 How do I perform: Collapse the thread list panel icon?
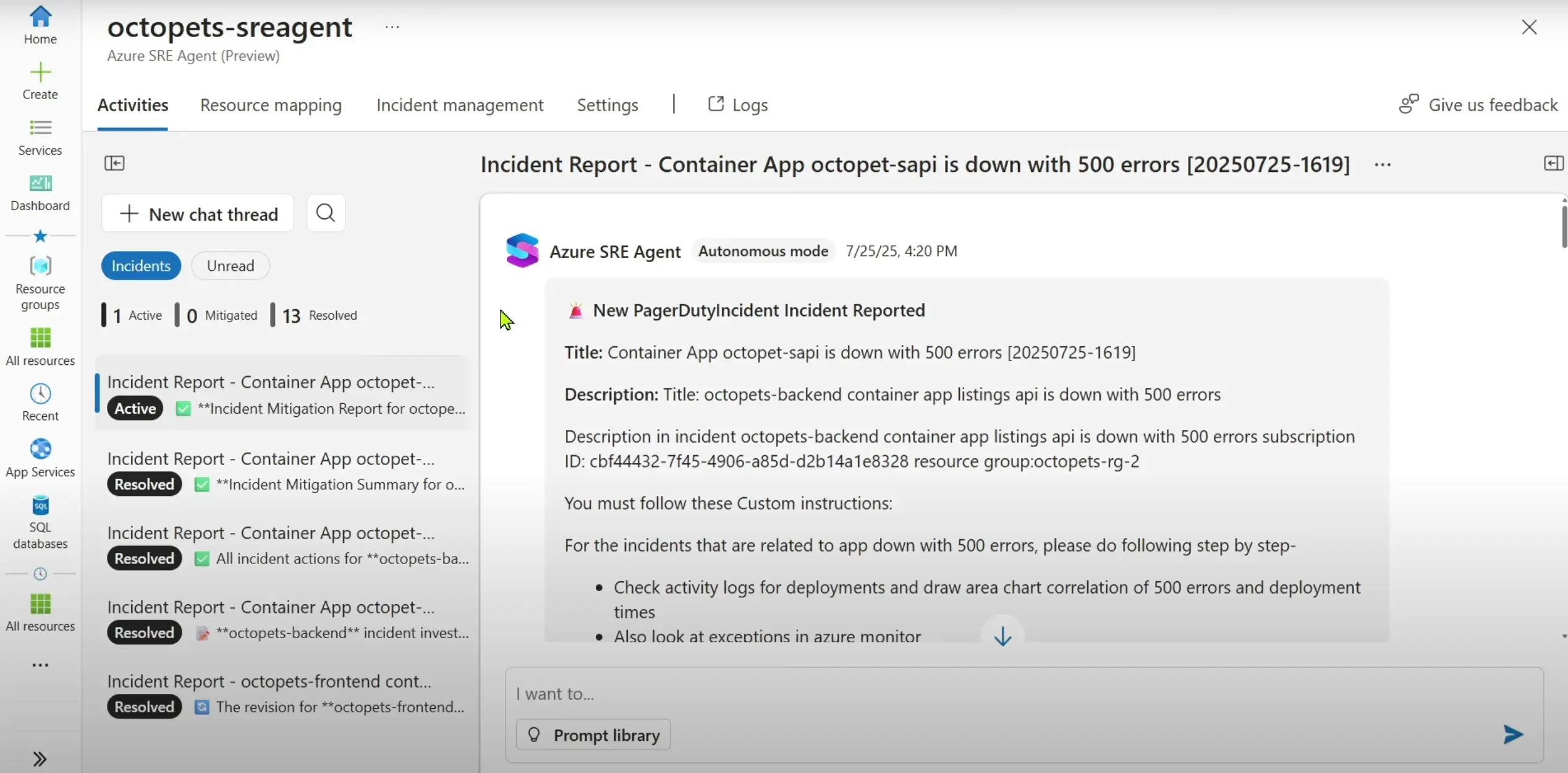[114, 163]
